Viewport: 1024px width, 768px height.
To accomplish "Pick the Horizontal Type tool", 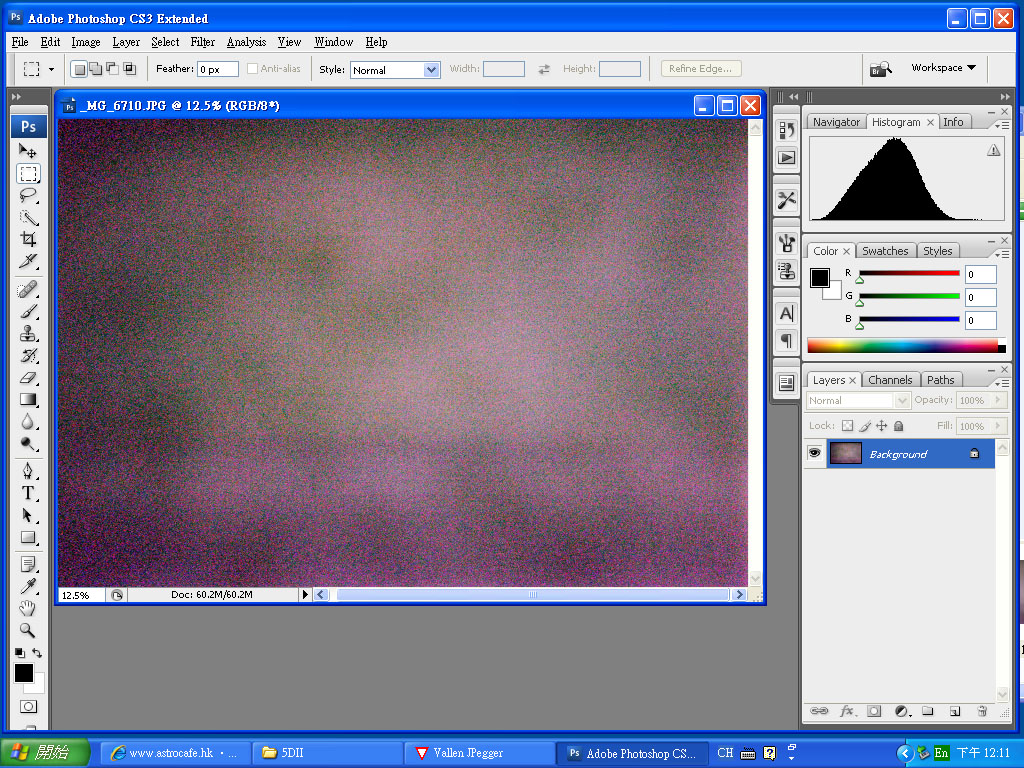I will coord(28,494).
